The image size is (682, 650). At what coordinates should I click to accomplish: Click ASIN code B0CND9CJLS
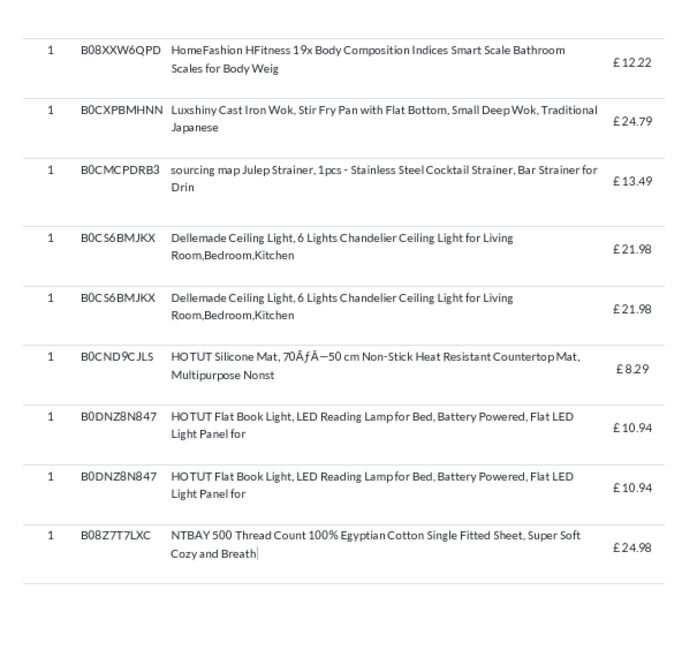click(117, 357)
